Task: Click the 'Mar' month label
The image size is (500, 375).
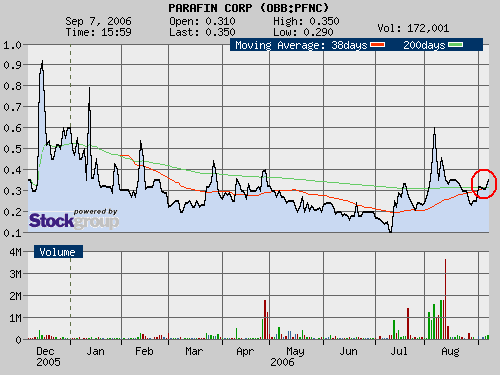Action: click(194, 351)
